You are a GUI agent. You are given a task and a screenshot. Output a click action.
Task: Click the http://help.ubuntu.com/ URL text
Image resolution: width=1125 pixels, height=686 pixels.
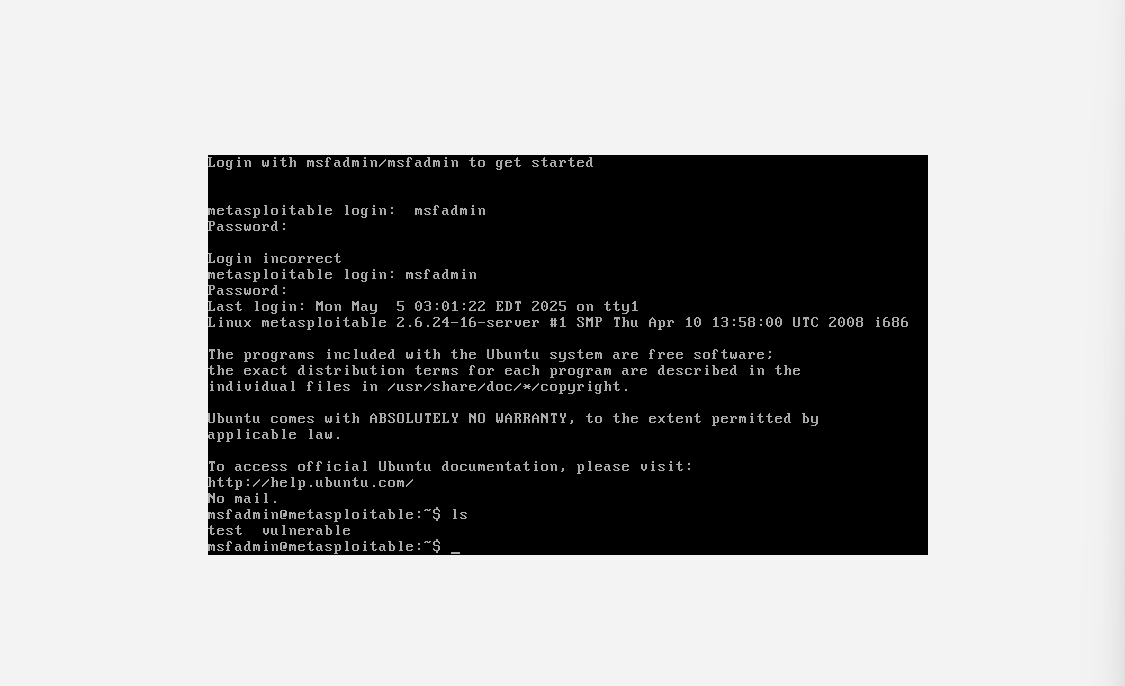[x=311, y=483]
